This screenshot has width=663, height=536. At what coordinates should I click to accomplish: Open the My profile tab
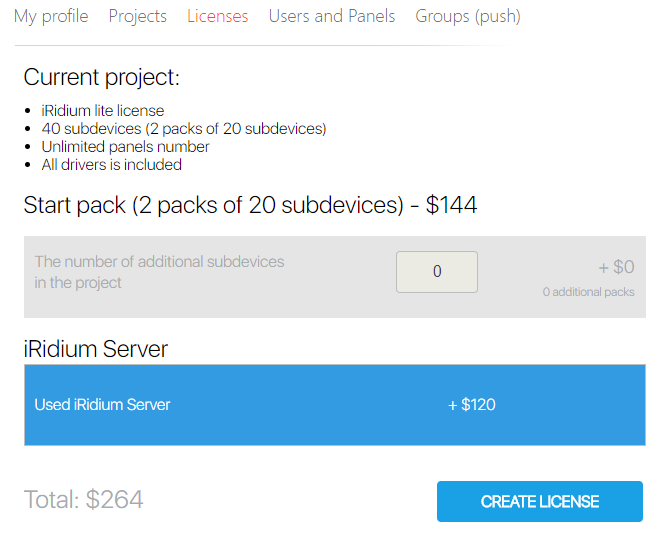click(x=51, y=16)
